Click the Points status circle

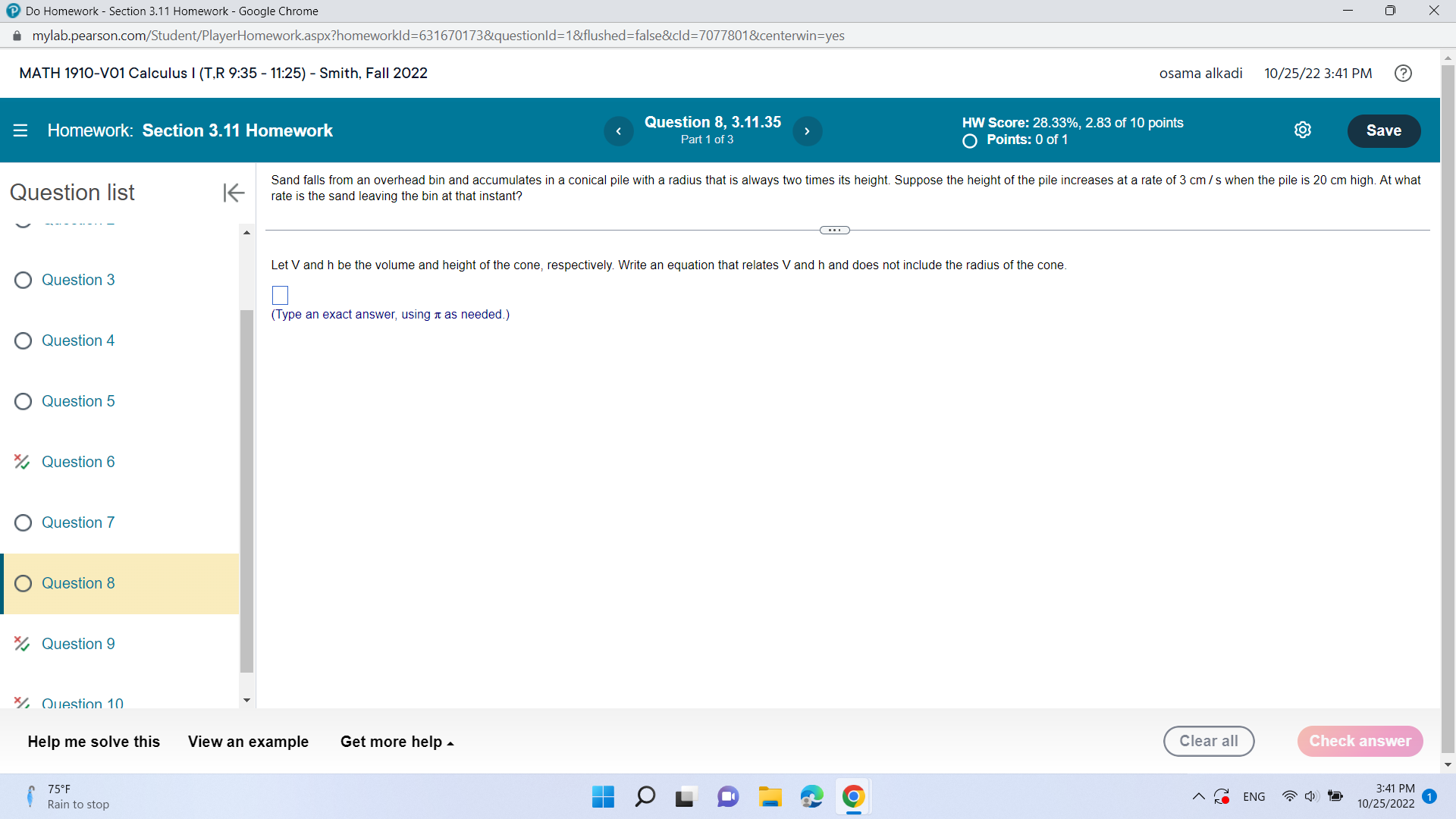968,141
